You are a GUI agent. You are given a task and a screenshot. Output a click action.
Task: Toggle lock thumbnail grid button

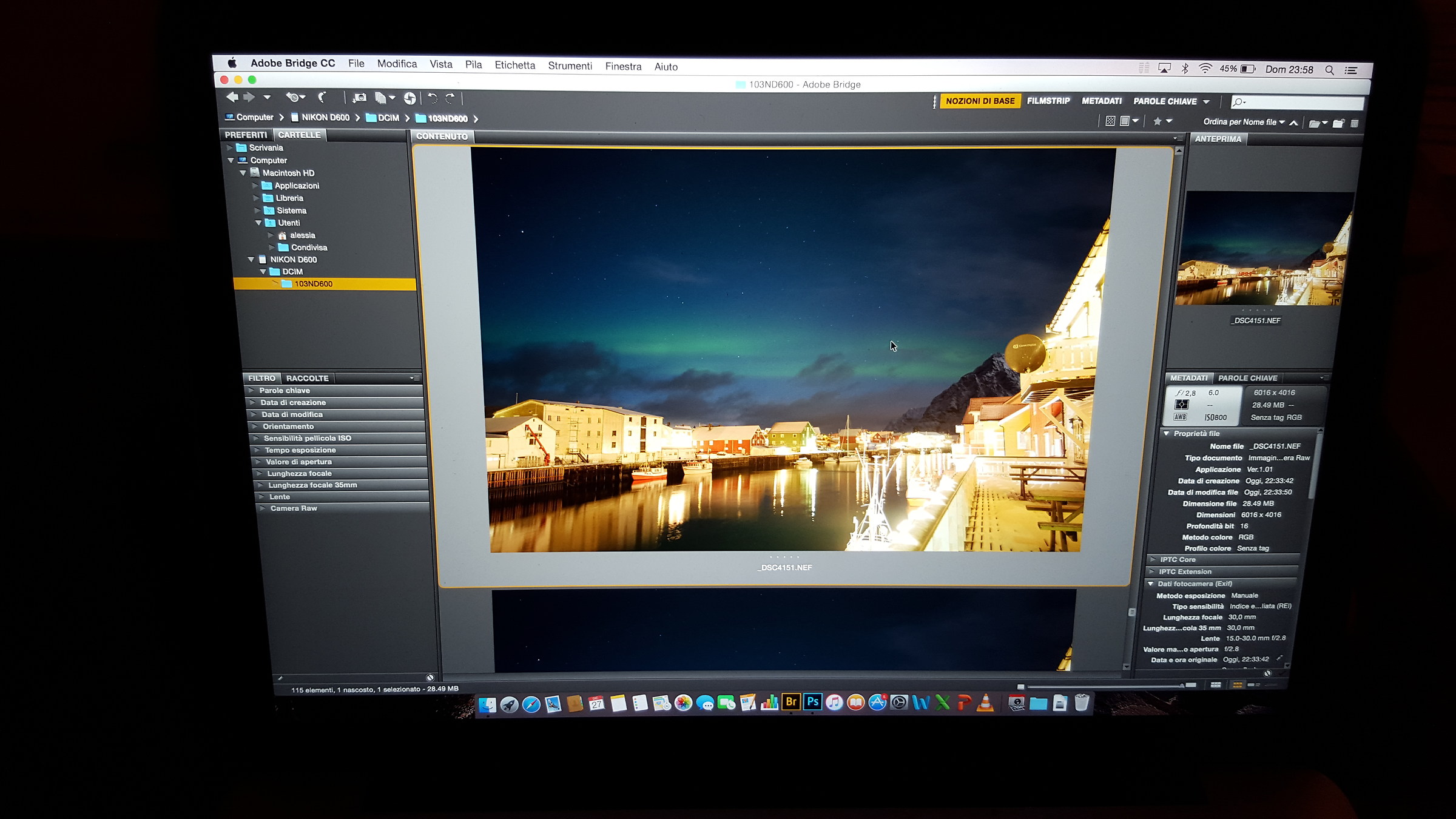click(1215, 685)
